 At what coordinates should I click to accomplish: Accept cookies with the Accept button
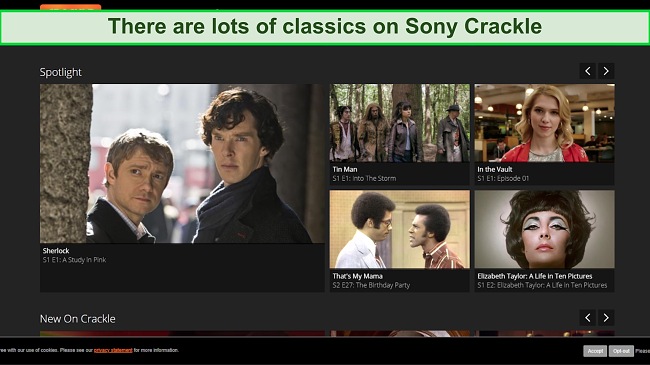pos(595,351)
